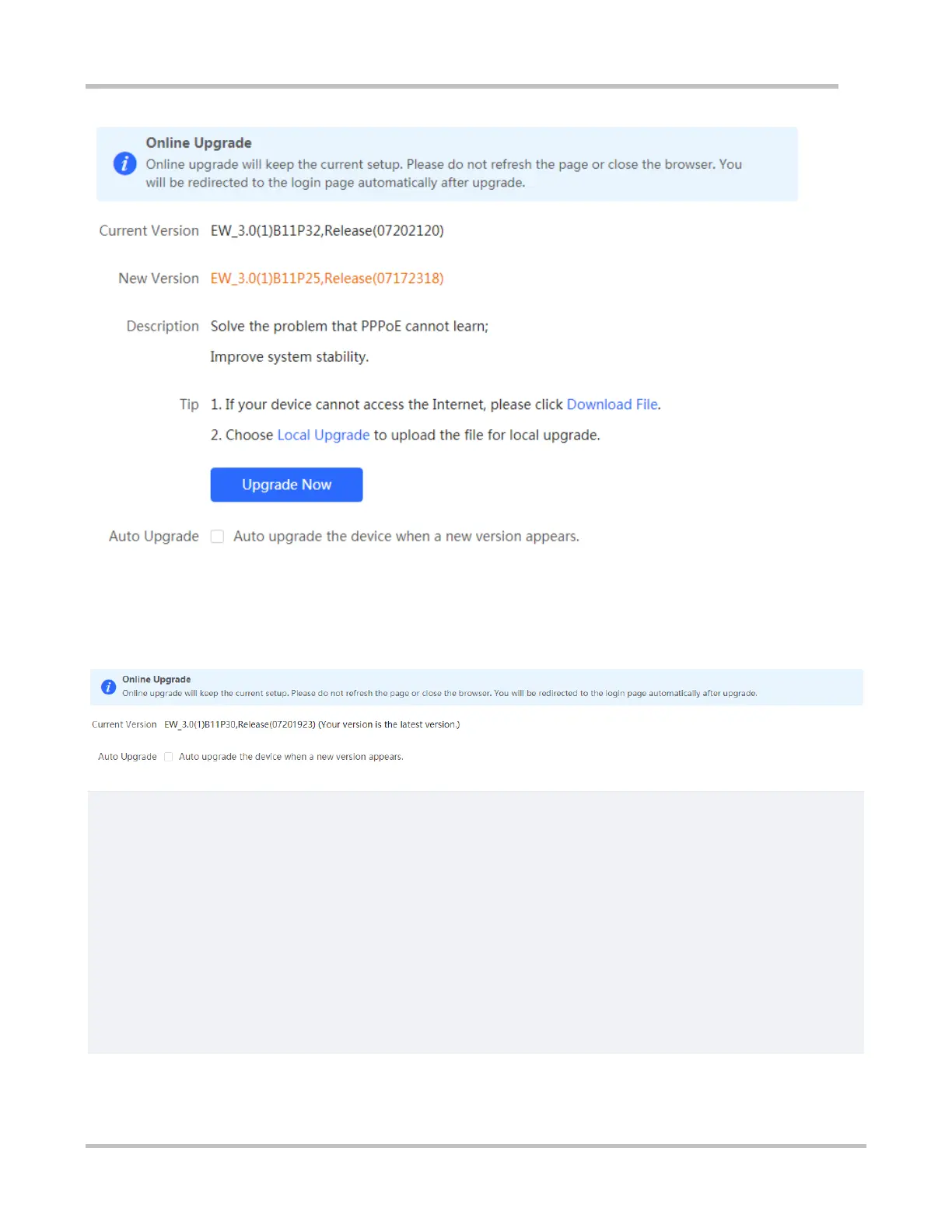Follow the Local Upgrade link
Image resolution: width=952 pixels, height=1232 pixels.
324,435
